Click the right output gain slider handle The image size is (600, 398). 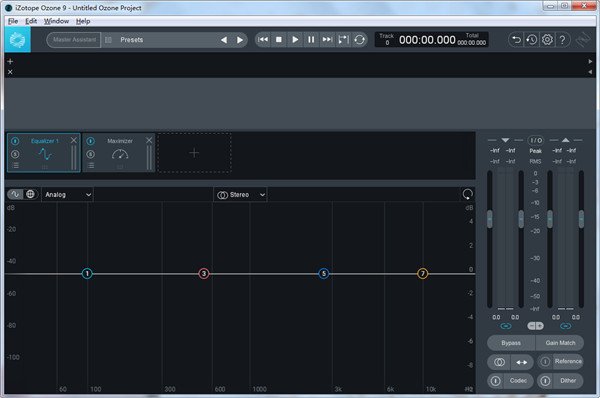581,219
